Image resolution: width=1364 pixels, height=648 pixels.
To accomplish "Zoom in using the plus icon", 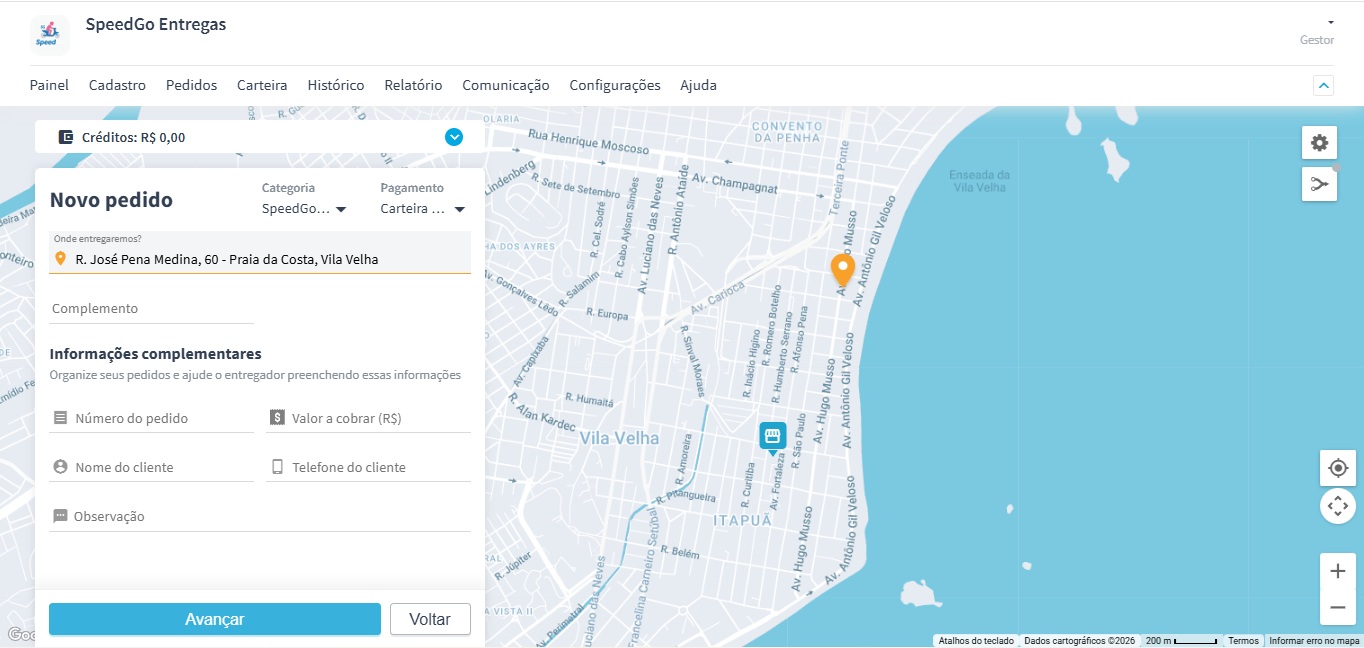I will coord(1338,571).
